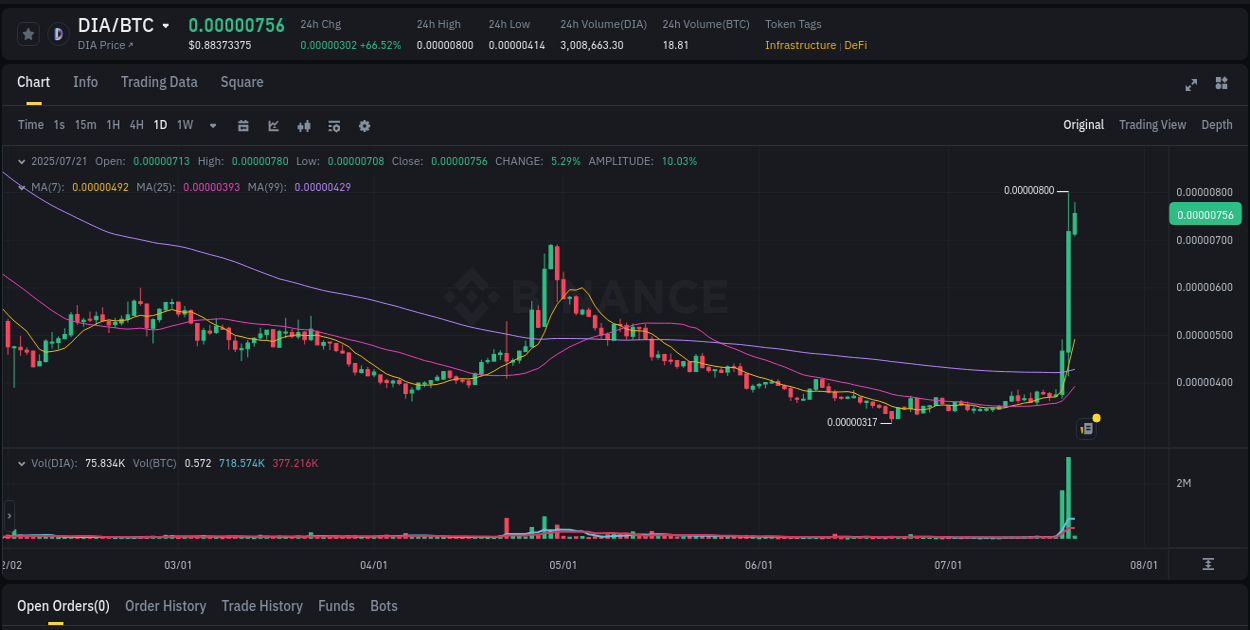This screenshot has height=630, width=1250.
Task: Open the date range calendar picker
Action: tap(243, 126)
